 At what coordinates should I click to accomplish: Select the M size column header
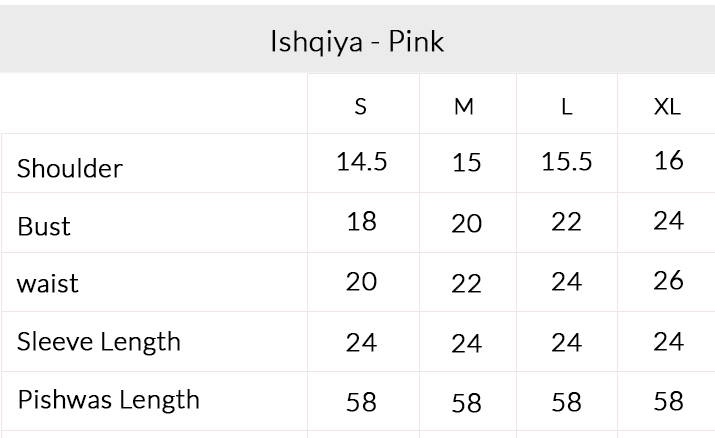click(464, 107)
